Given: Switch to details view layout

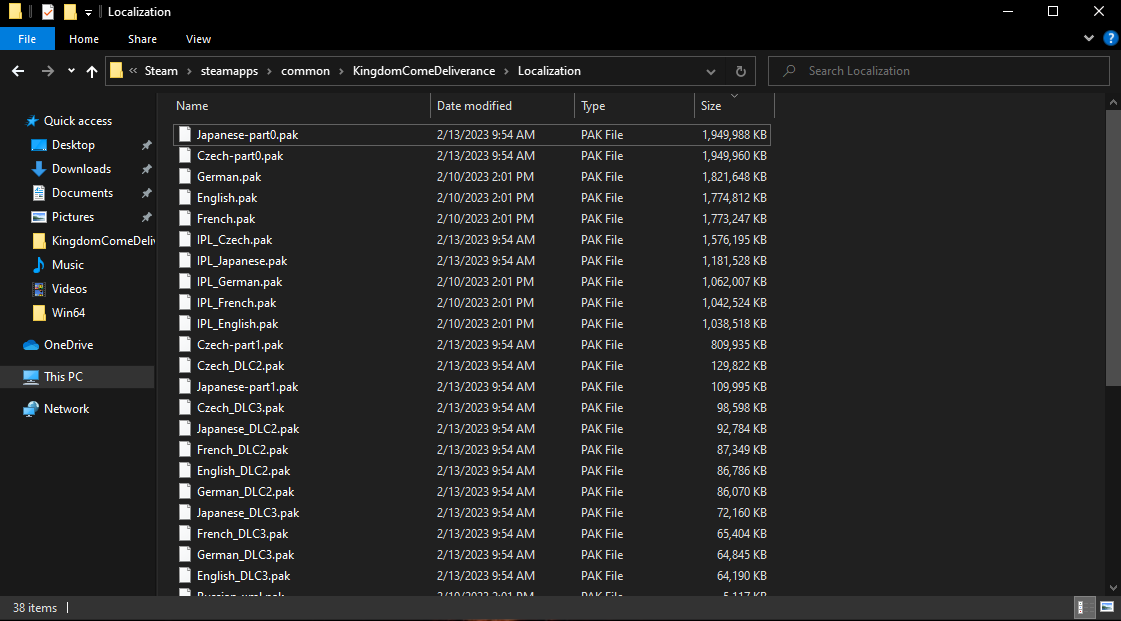Looking at the screenshot, I should coord(1085,607).
